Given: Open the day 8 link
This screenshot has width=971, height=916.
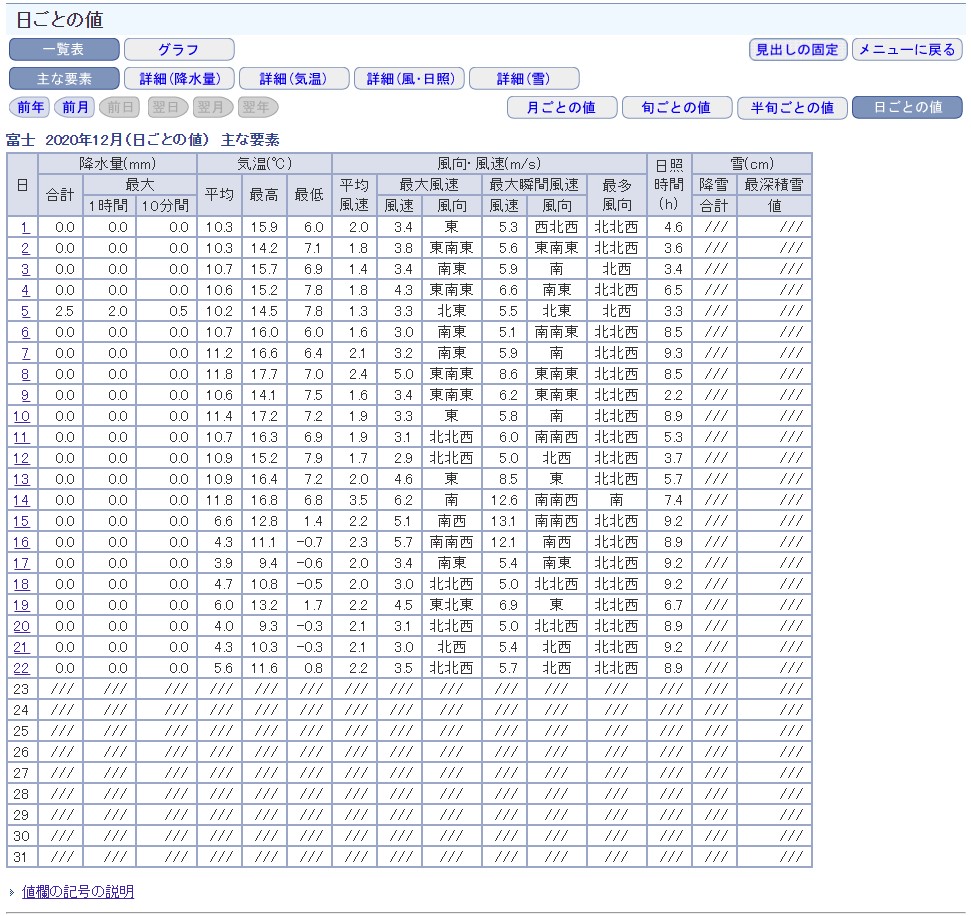Looking at the screenshot, I should pyautogui.click(x=25, y=375).
